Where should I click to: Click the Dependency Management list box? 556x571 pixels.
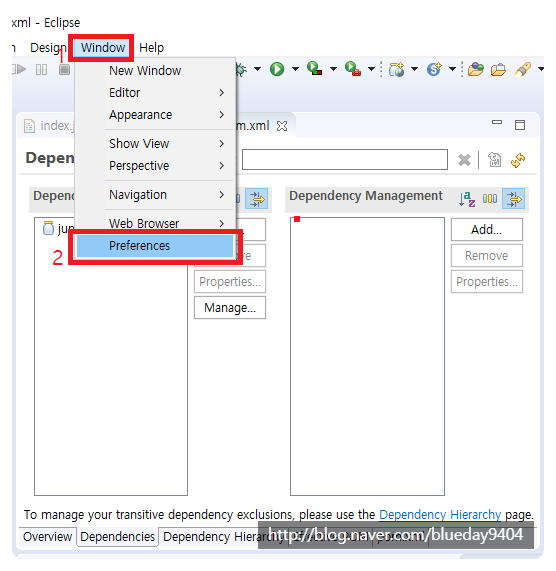coord(367,357)
